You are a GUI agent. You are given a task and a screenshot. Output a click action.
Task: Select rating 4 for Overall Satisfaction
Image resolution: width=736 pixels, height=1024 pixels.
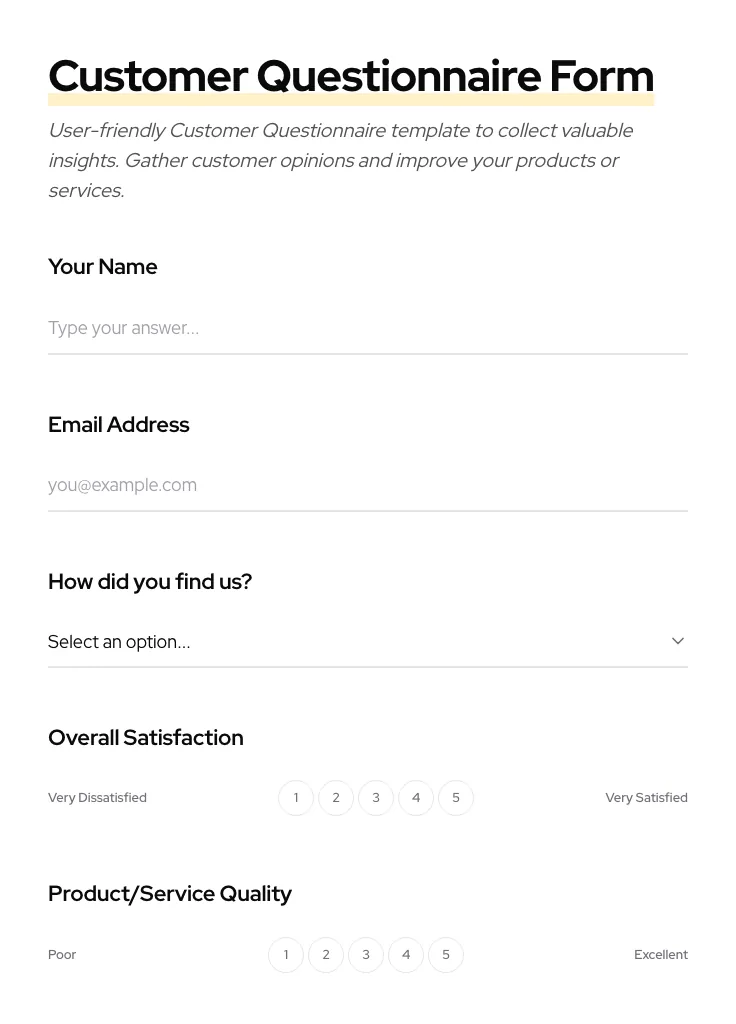[x=416, y=797]
